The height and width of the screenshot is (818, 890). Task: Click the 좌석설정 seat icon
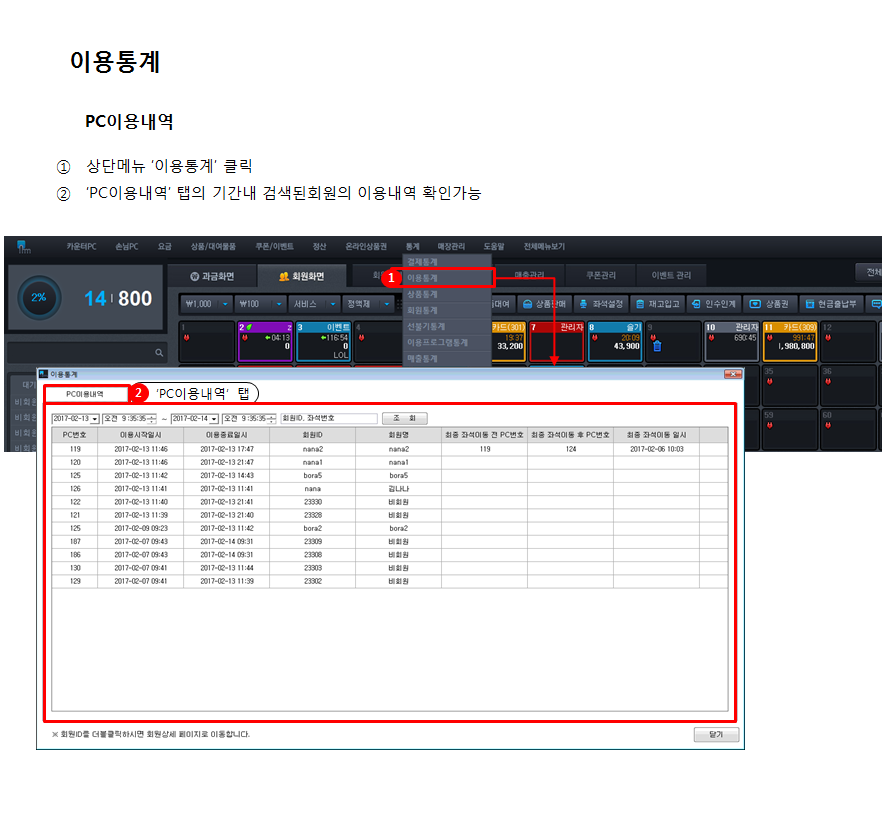(584, 303)
